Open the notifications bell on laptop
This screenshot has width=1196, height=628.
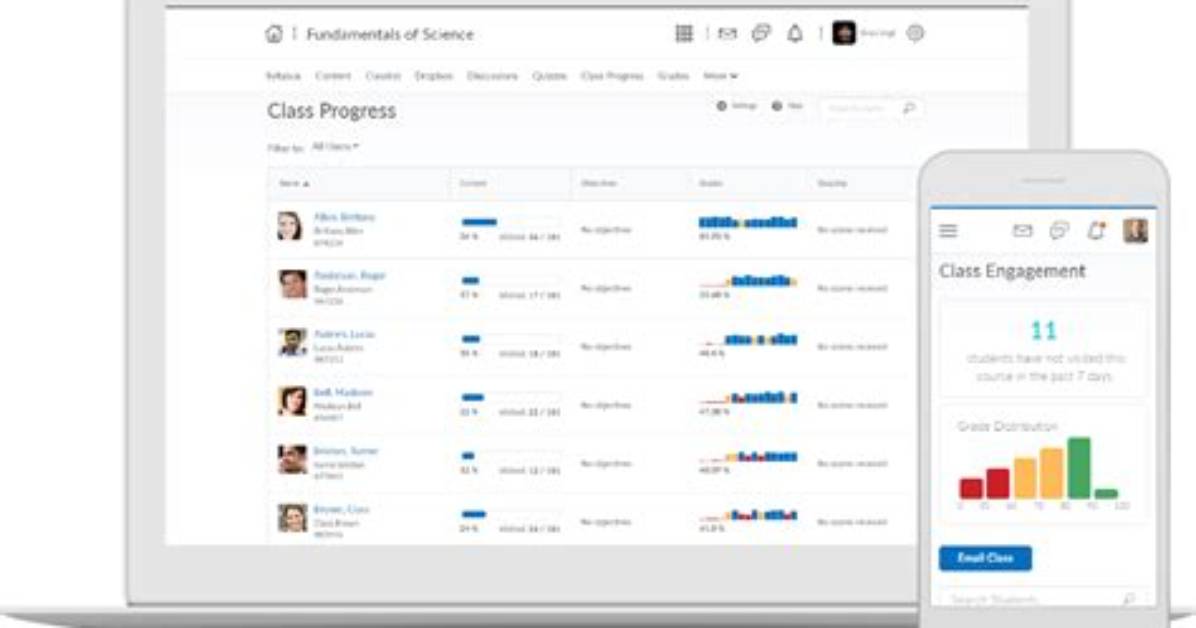795,34
